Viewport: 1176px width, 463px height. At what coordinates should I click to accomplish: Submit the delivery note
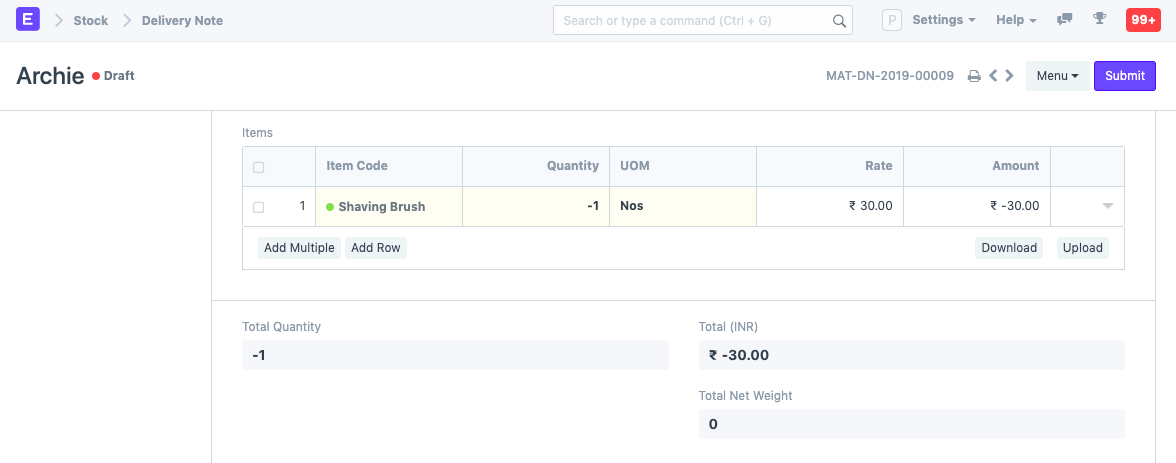[1124, 76]
